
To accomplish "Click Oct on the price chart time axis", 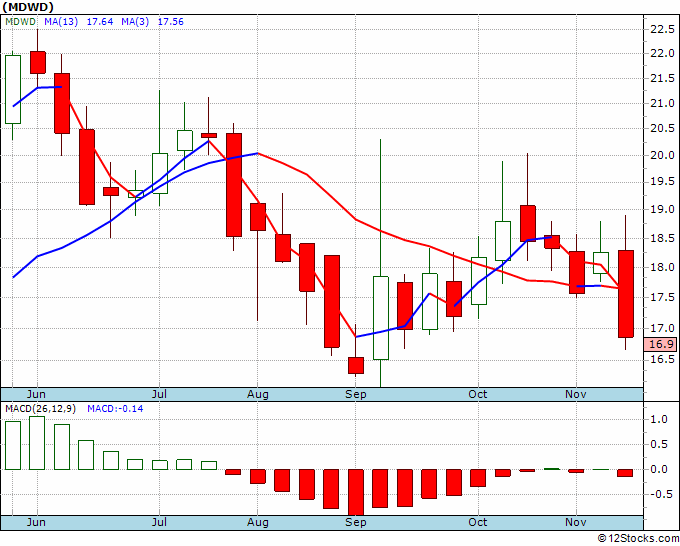I will pos(478,394).
